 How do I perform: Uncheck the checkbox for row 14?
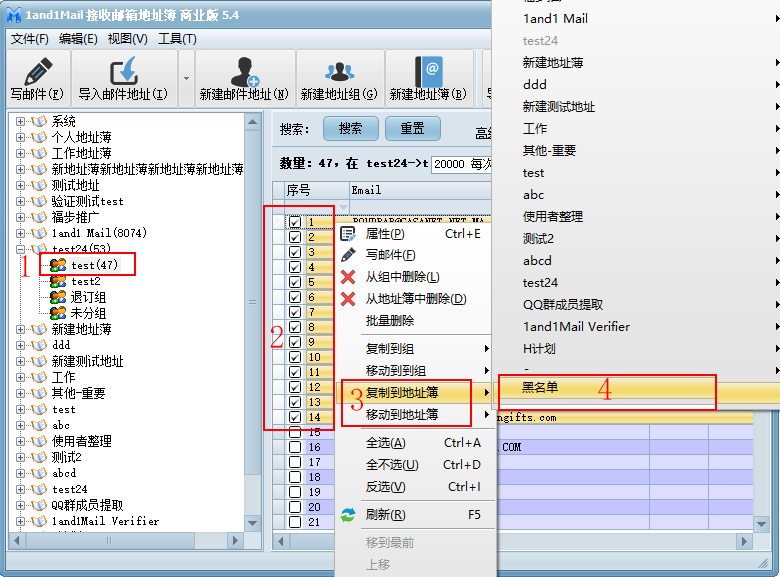coord(295,417)
